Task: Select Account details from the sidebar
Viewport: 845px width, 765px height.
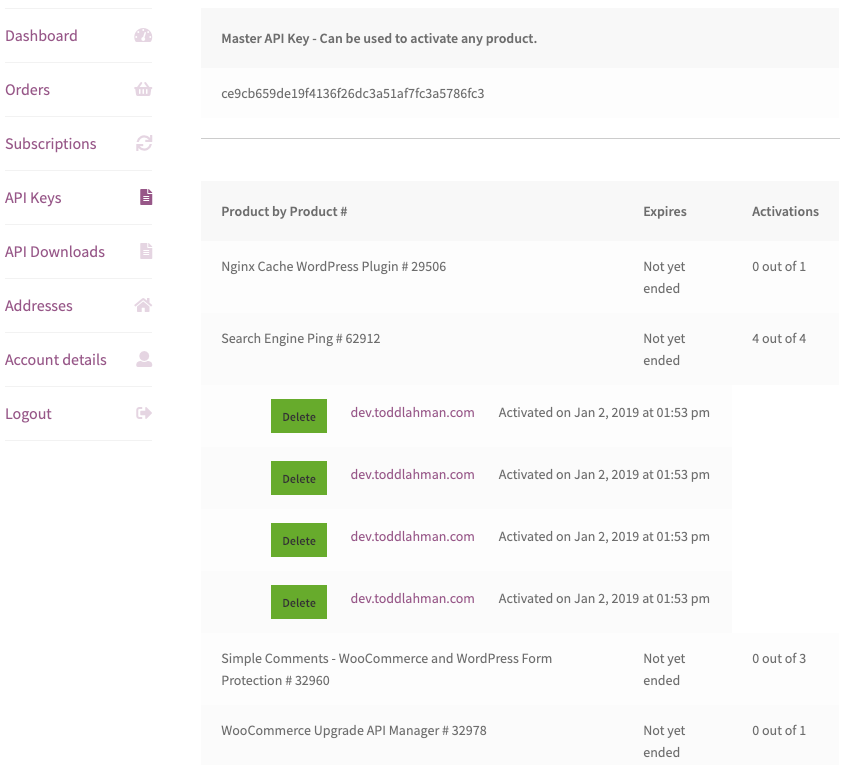Action: click(56, 359)
